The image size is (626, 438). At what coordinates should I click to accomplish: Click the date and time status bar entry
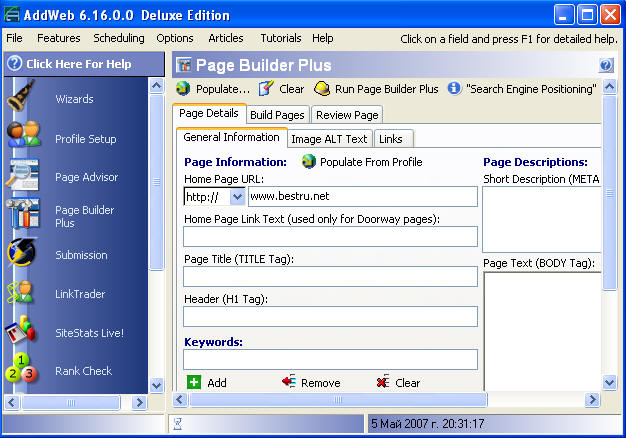coord(428,423)
